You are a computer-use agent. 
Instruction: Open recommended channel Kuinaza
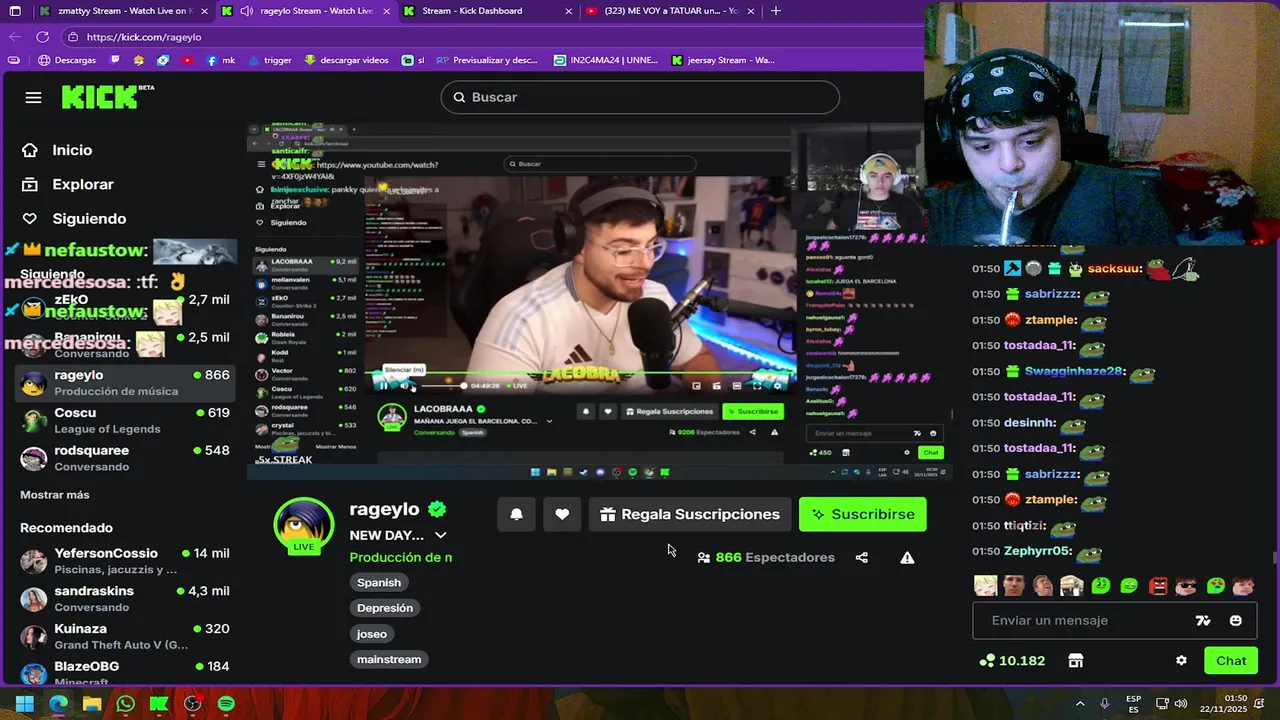pyautogui.click(x=126, y=636)
